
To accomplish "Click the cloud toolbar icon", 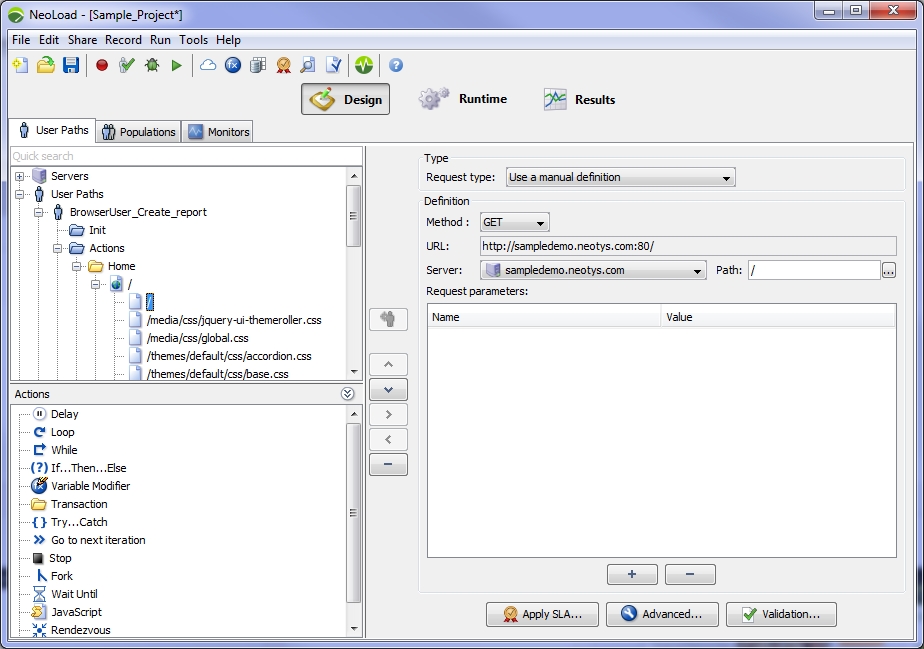I will (x=208, y=65).
